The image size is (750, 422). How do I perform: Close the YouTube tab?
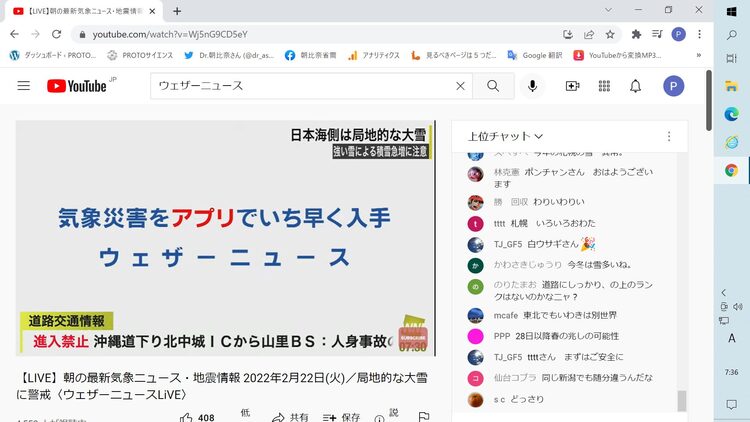[x=152, y=11]
